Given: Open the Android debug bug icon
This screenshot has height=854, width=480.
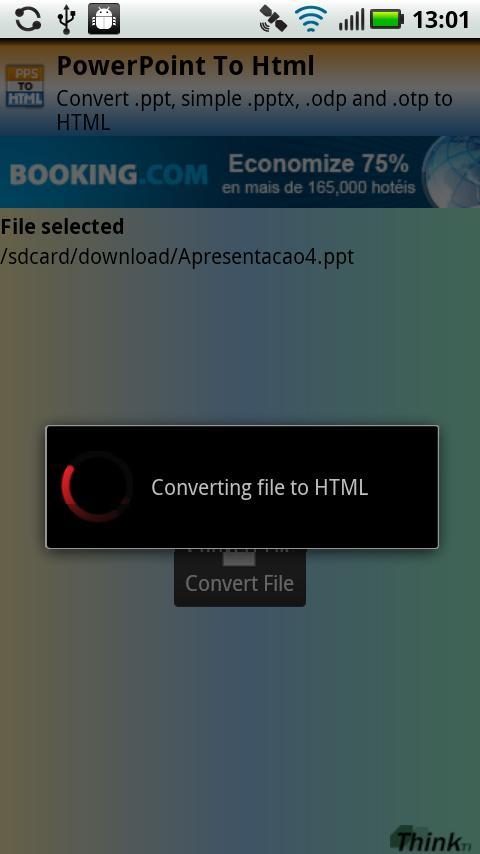Looking at the screenshot, I should coord(104,19).
